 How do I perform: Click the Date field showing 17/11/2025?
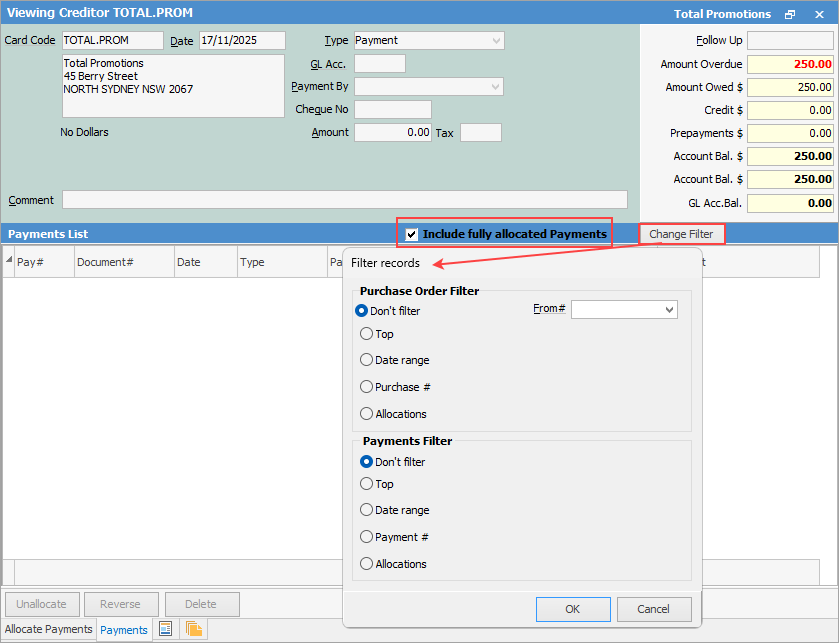pos(242,41)
